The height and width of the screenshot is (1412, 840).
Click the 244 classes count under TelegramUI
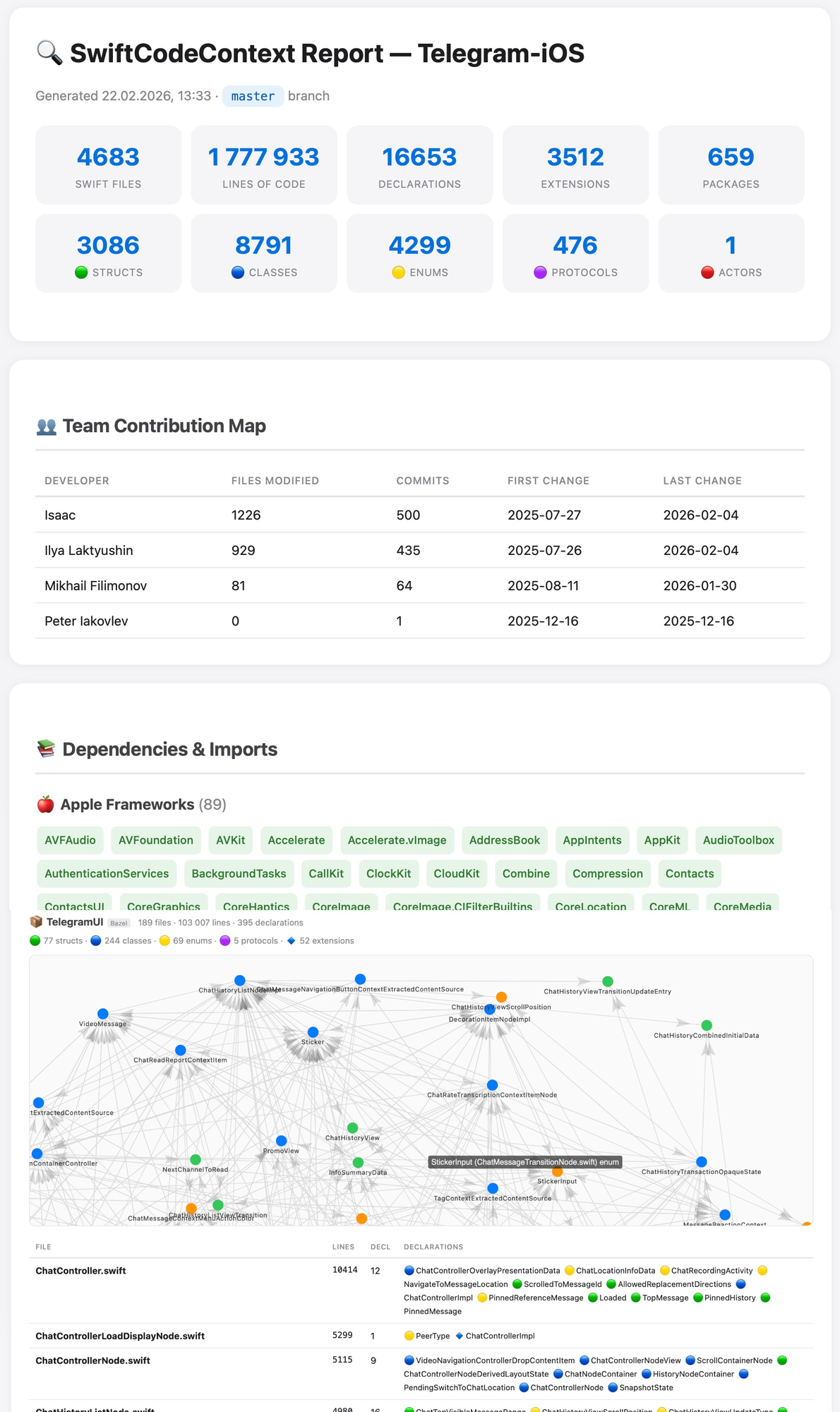(121, 941)
